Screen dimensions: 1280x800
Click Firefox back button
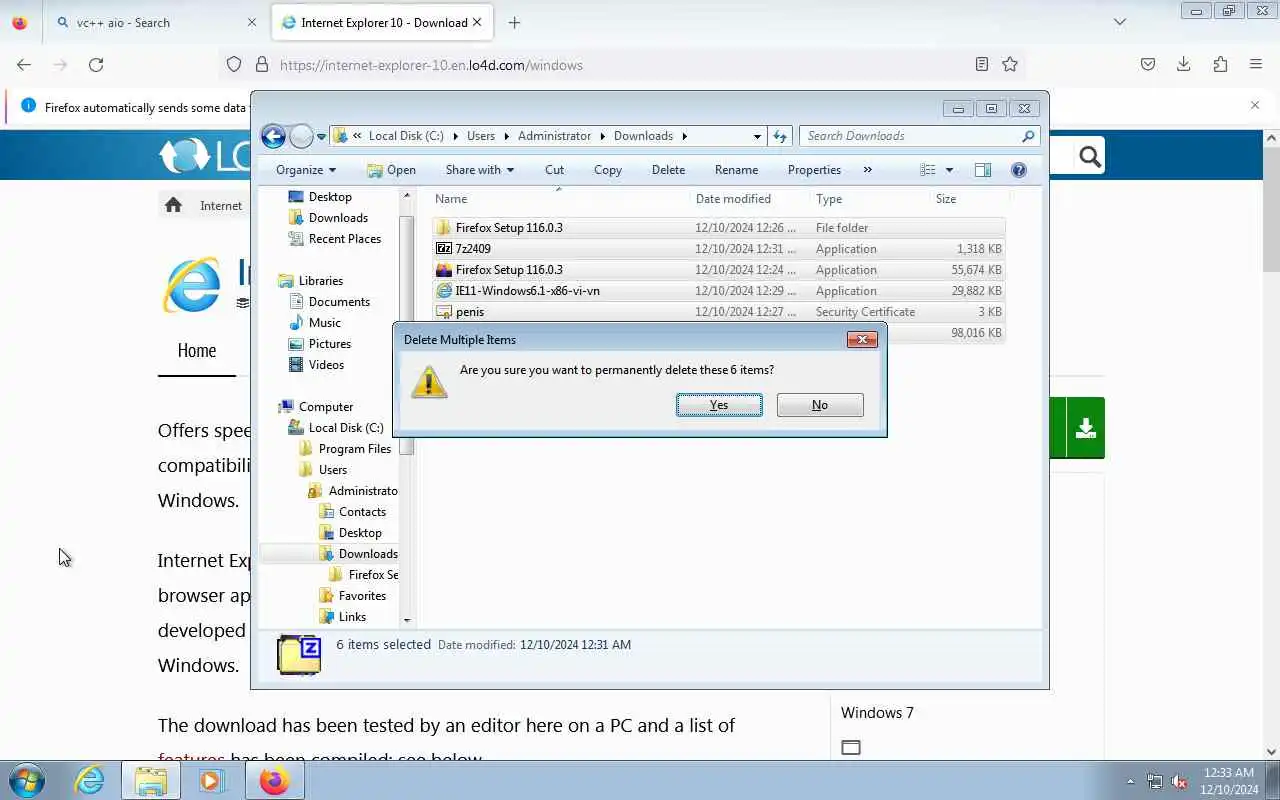[24, 65]
